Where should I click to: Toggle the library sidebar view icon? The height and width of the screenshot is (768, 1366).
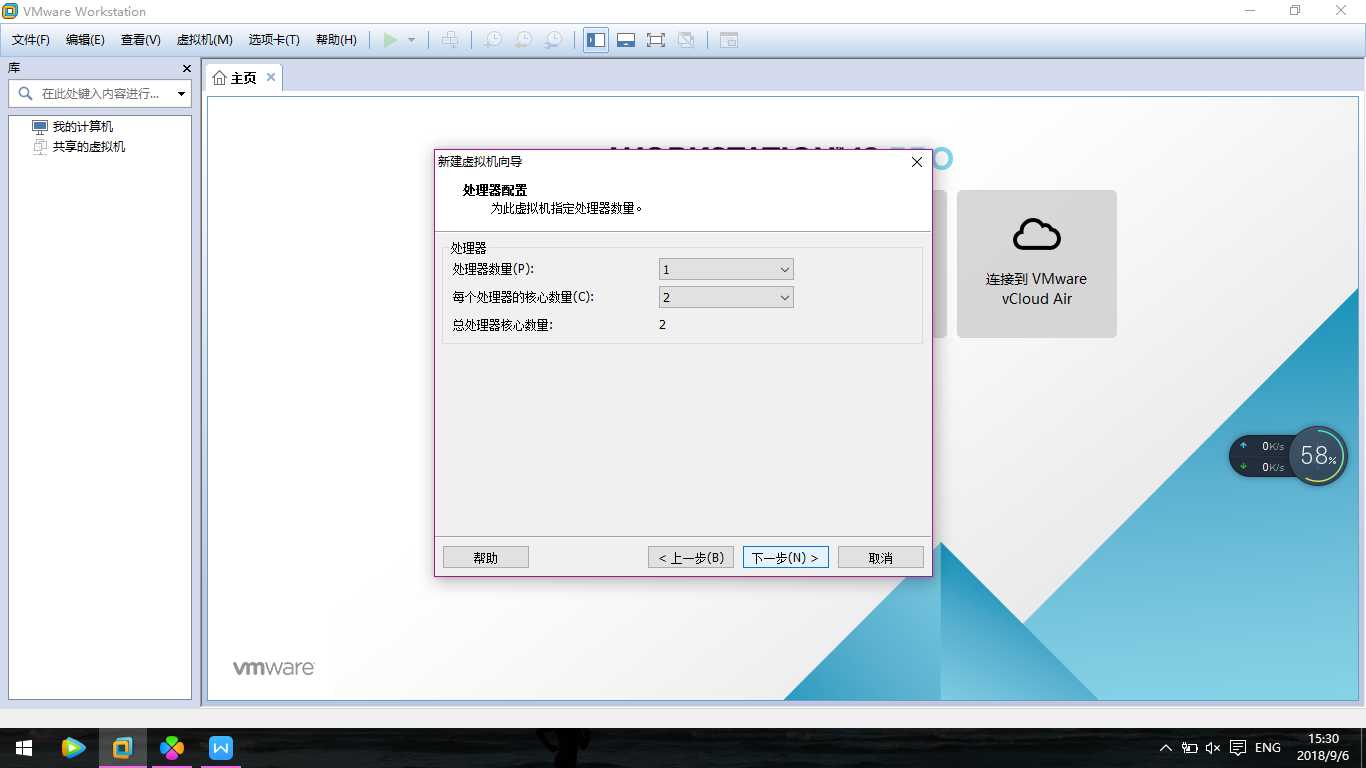tap(596, 40)
